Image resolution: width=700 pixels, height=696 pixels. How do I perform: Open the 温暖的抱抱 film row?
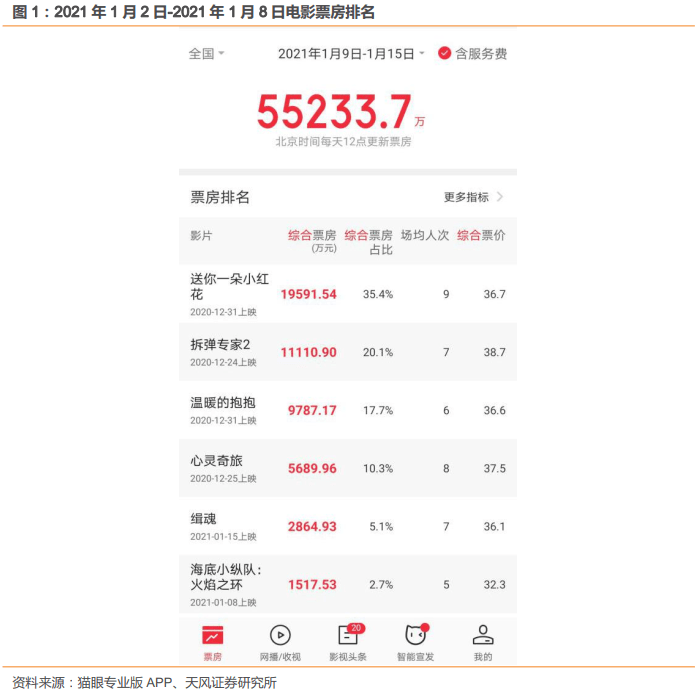click(348, 410)
